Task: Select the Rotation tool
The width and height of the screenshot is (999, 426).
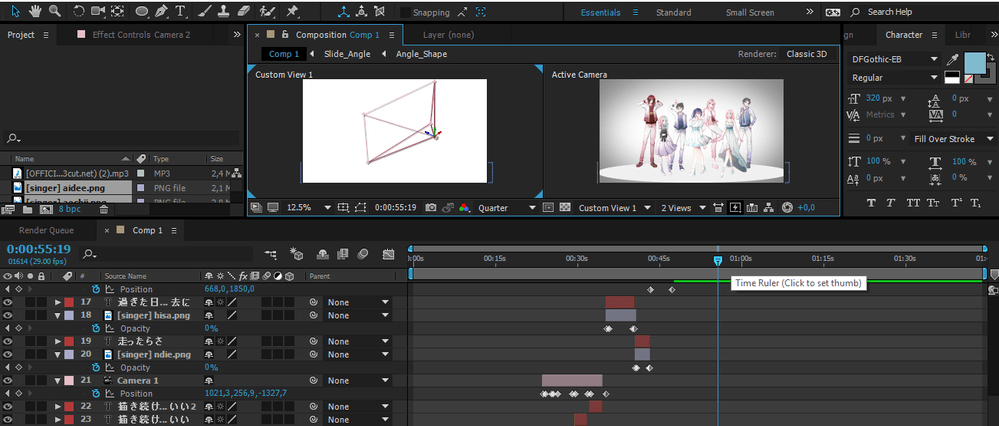Action: click(78, 11)
